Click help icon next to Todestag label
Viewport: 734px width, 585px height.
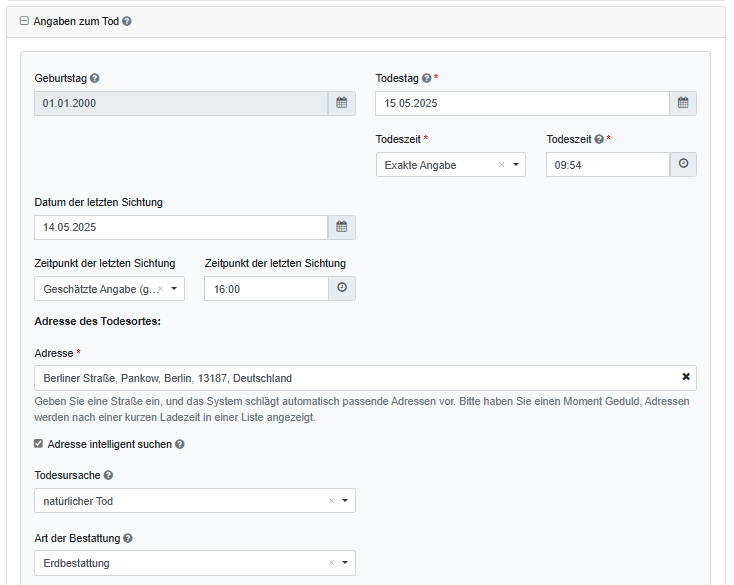click(x=426, y=78)
